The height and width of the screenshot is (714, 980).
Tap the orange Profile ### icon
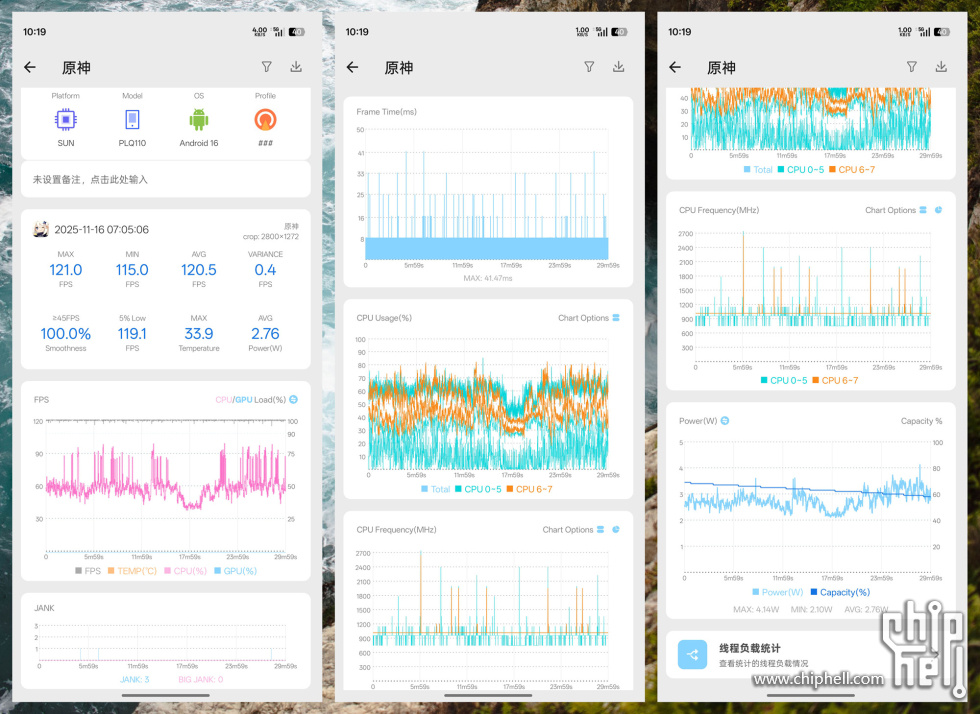click(265, 119)
